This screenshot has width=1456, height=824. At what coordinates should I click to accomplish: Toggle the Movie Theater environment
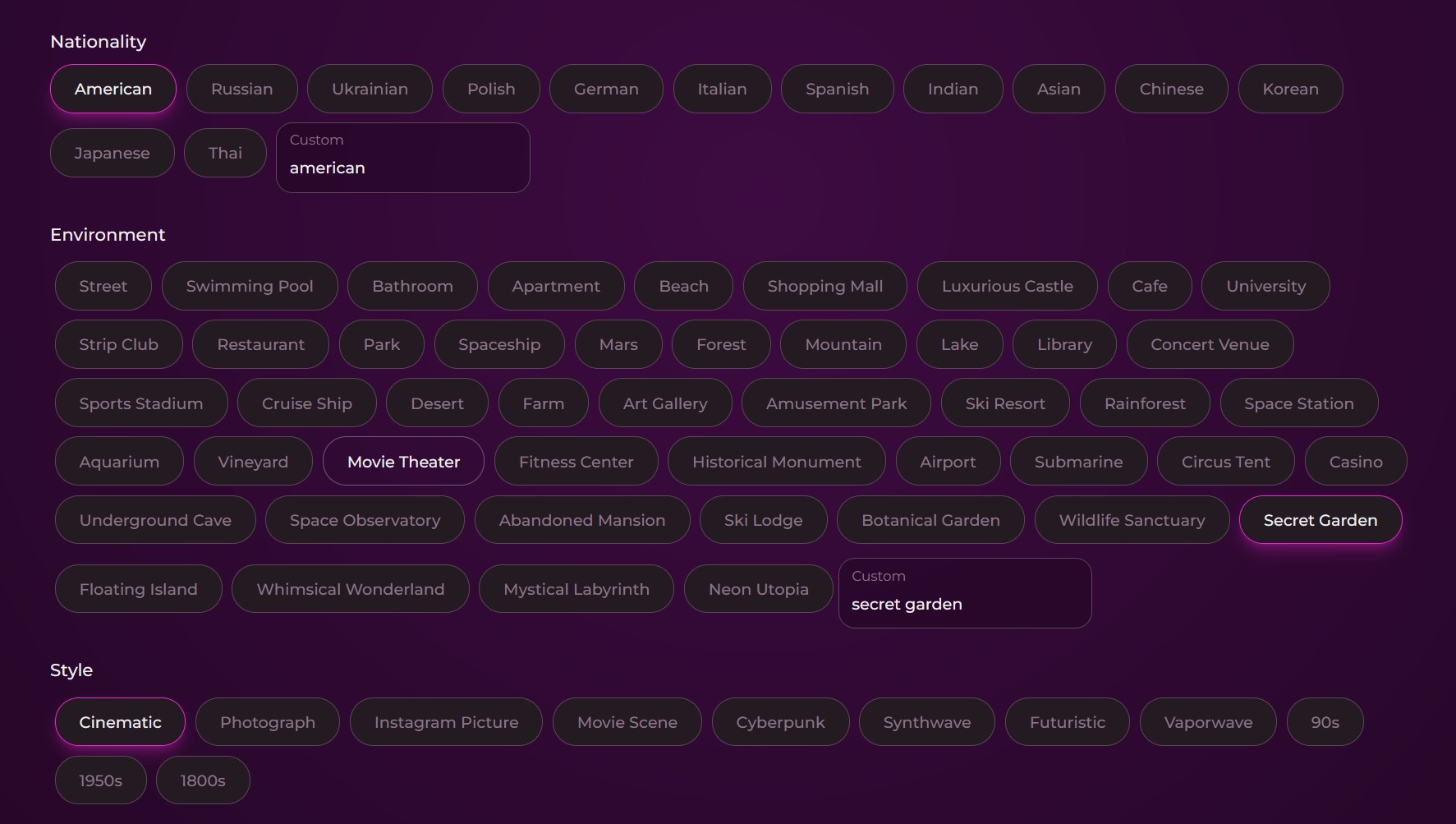point(403,461)
